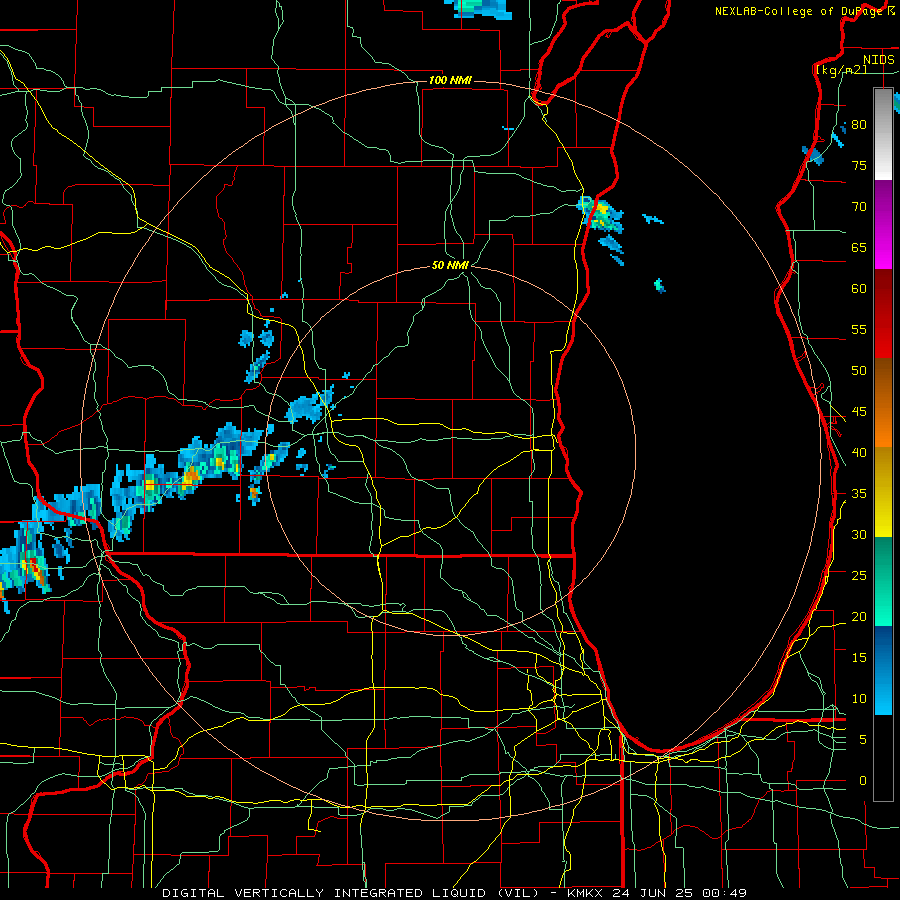The image size is (900, 900).
Task: Click the 20 value on the color scale
Action: click(x=859, y=616)
